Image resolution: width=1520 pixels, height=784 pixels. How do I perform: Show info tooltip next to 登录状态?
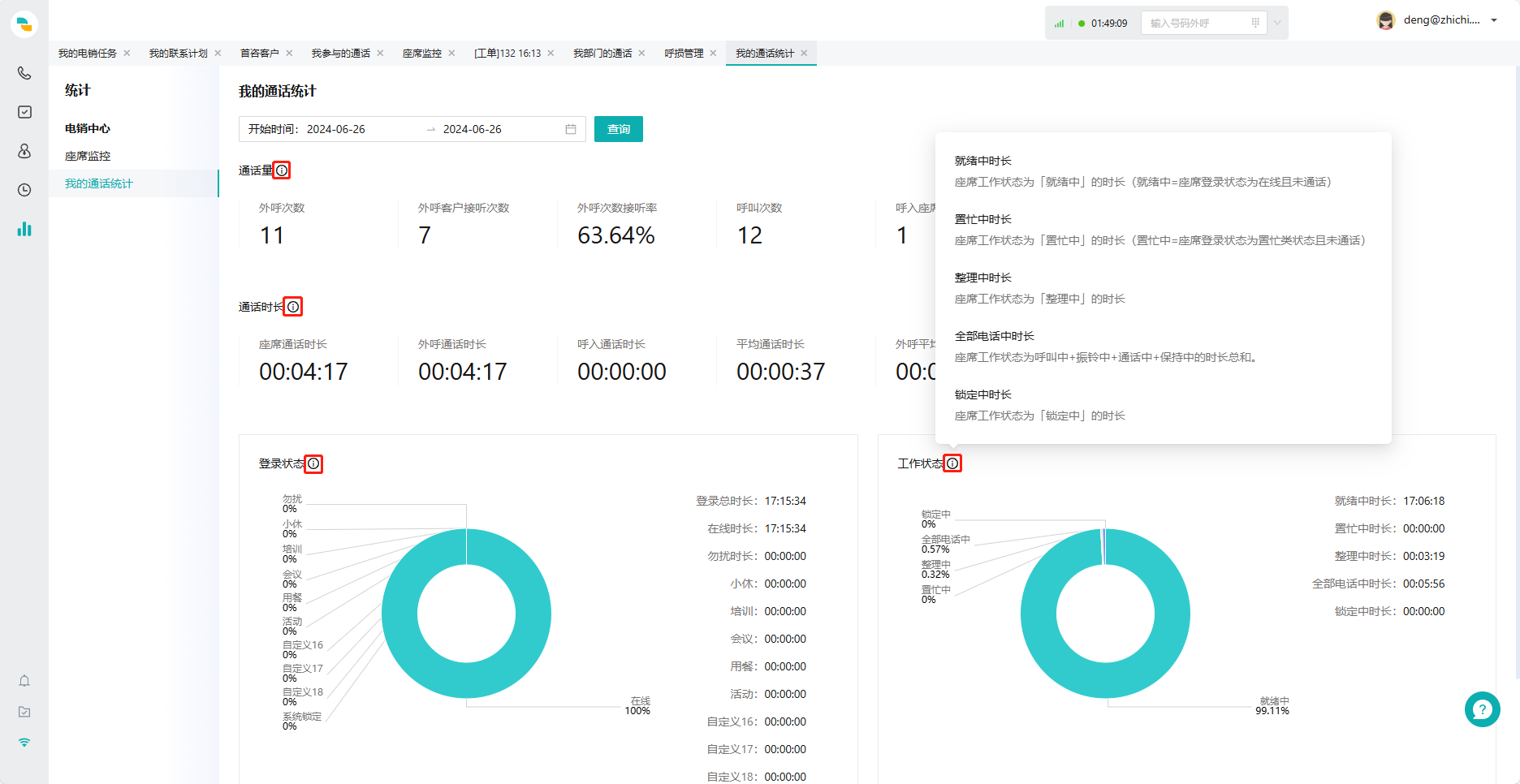[x=313, y=463]
